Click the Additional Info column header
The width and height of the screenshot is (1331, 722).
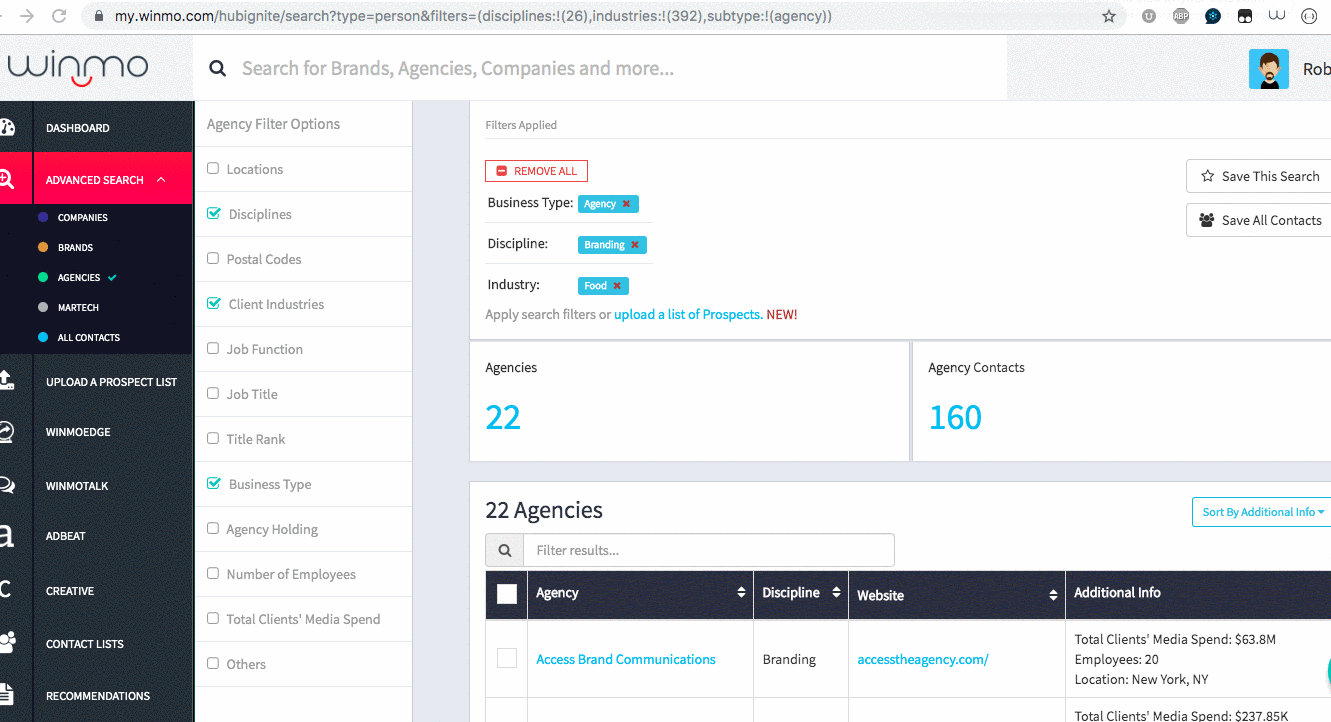[1117, 593]
